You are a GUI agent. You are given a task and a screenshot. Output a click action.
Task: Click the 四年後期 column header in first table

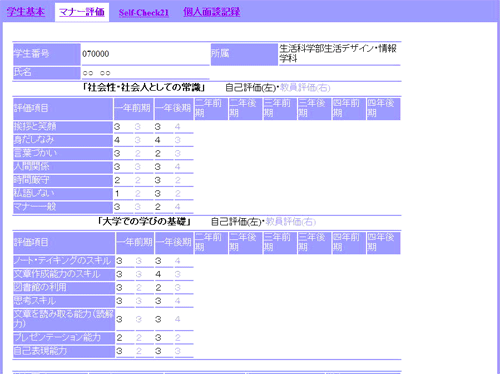[x=383, y=109]
